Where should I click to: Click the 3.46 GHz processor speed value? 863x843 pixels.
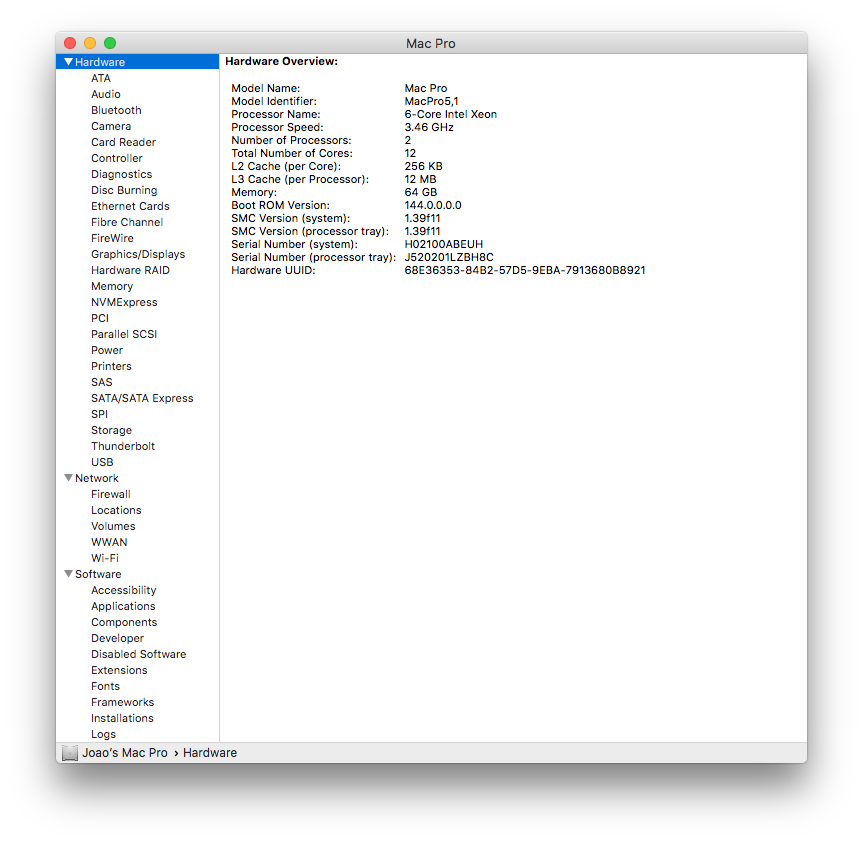[x=429, y=127]
